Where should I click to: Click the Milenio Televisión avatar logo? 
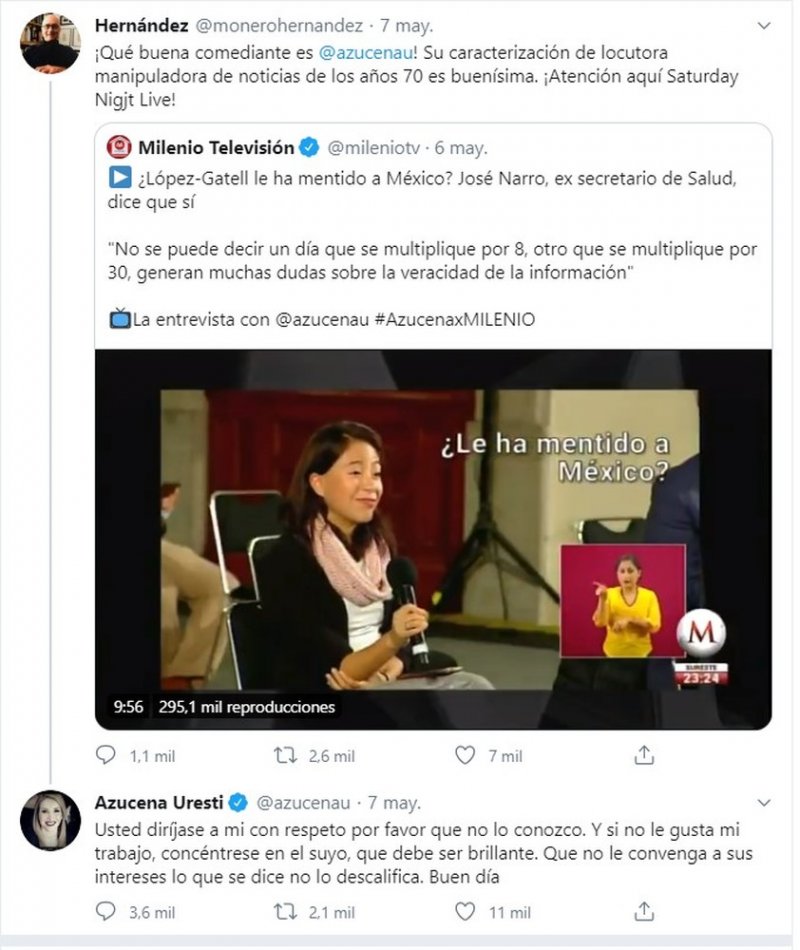point(119,148)
